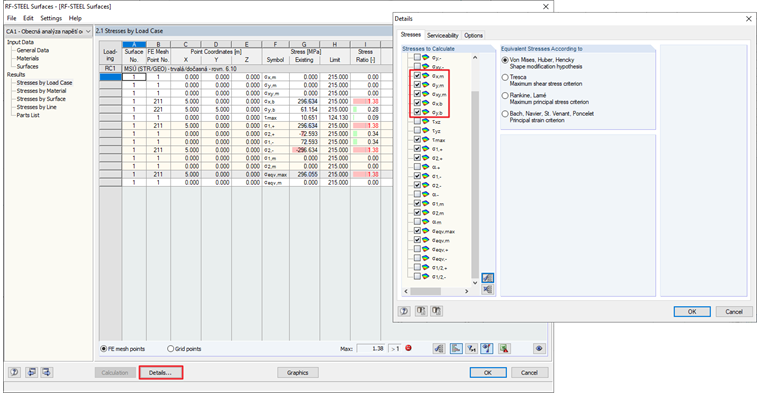Click the select-all stresses icon
760x393 pixels.
[x=488, y=278]
